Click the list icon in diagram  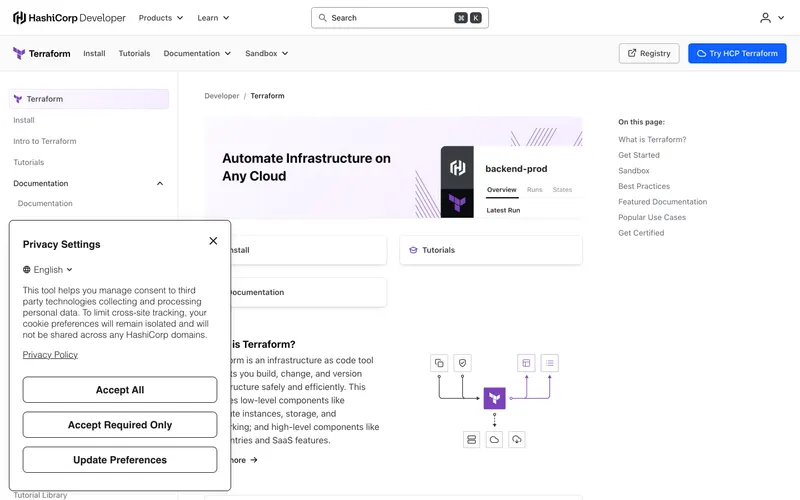click(x=549, y=363)
